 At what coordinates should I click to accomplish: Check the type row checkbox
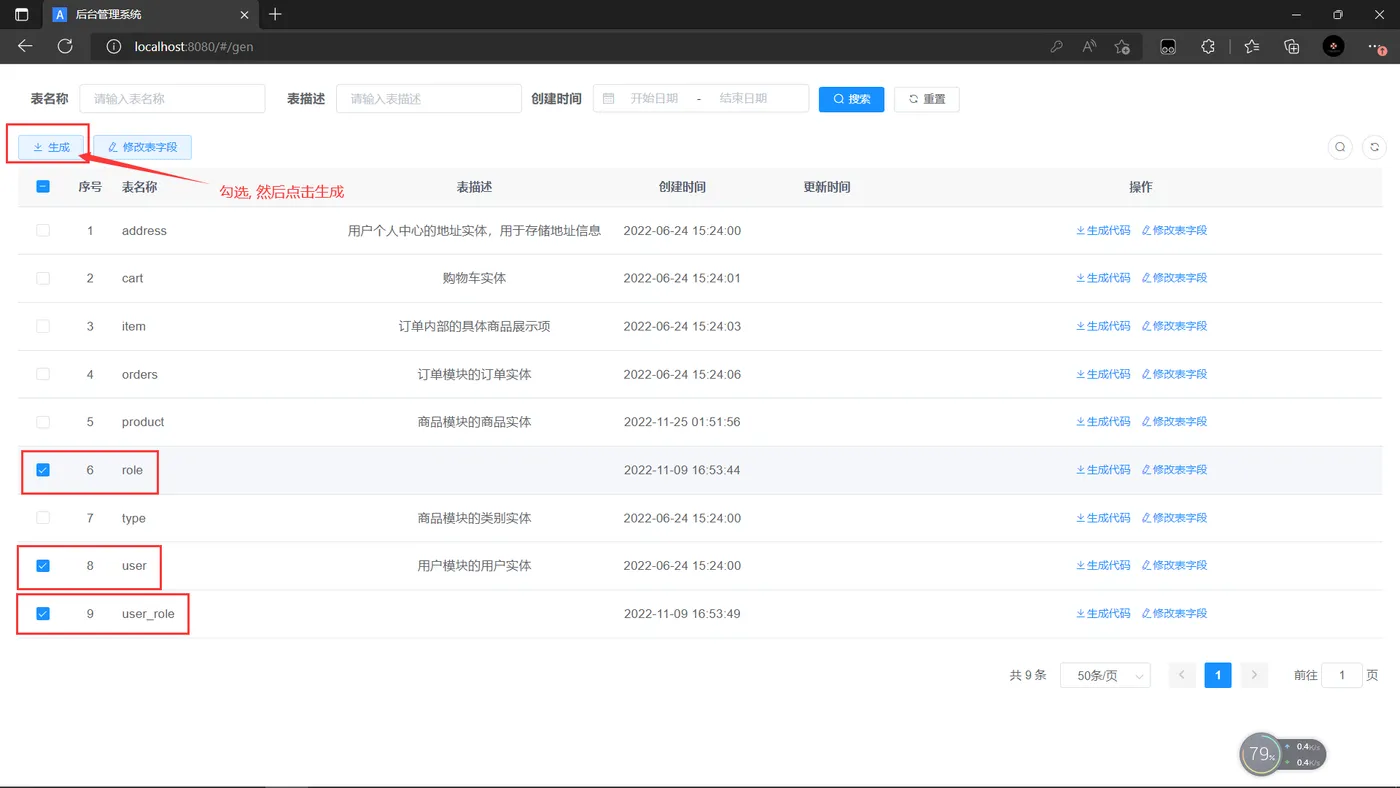[43, 518]
